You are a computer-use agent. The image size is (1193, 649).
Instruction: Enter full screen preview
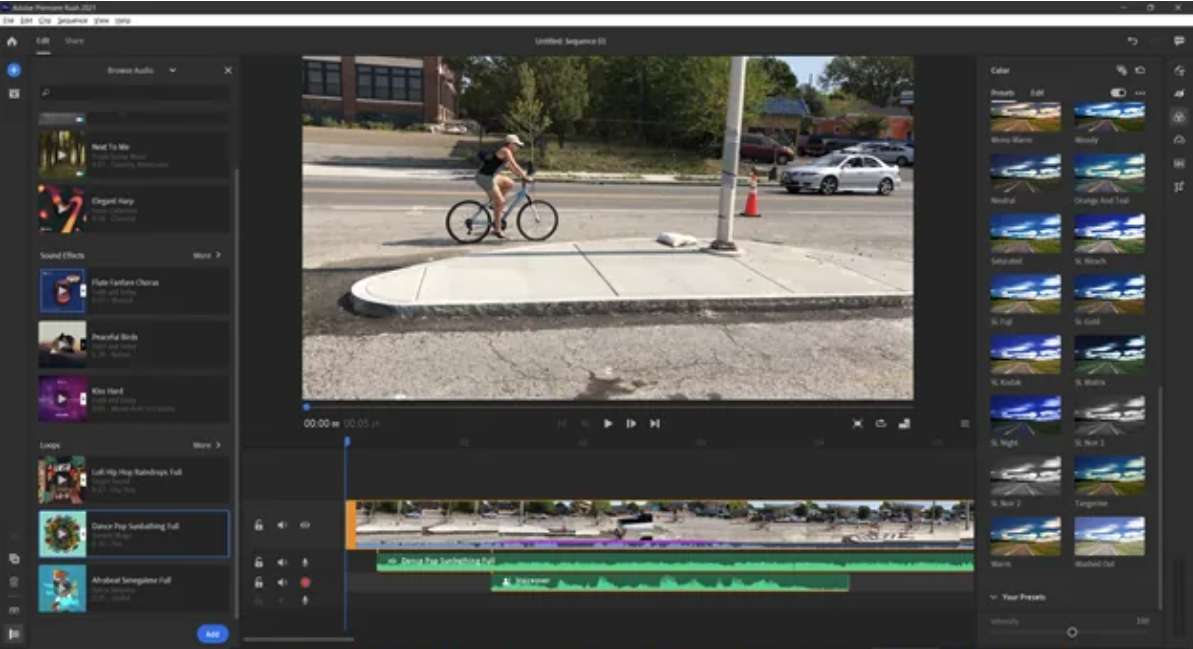[857, 424]
